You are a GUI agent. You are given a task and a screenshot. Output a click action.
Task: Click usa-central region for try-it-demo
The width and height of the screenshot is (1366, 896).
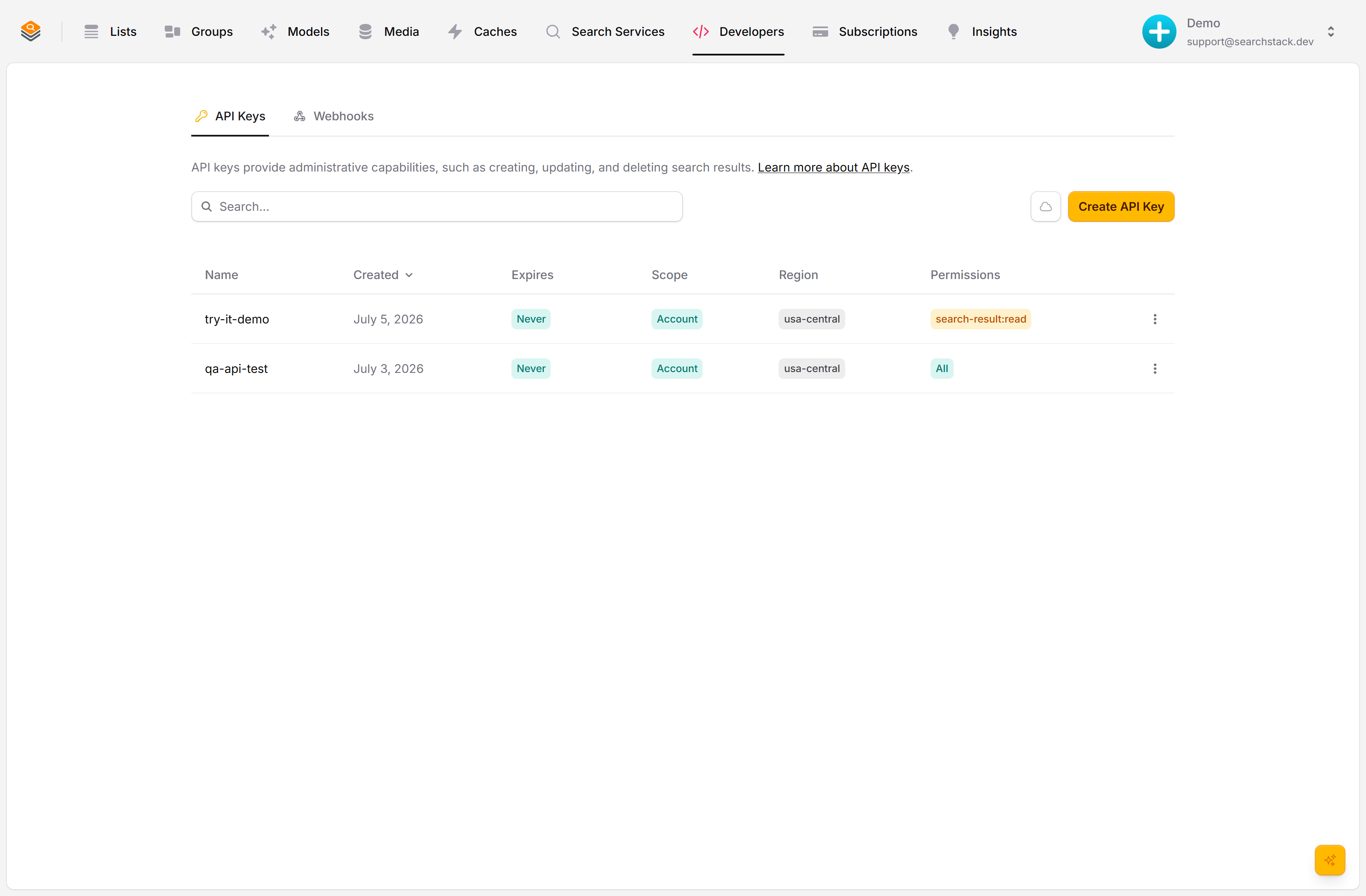[811, 319]
